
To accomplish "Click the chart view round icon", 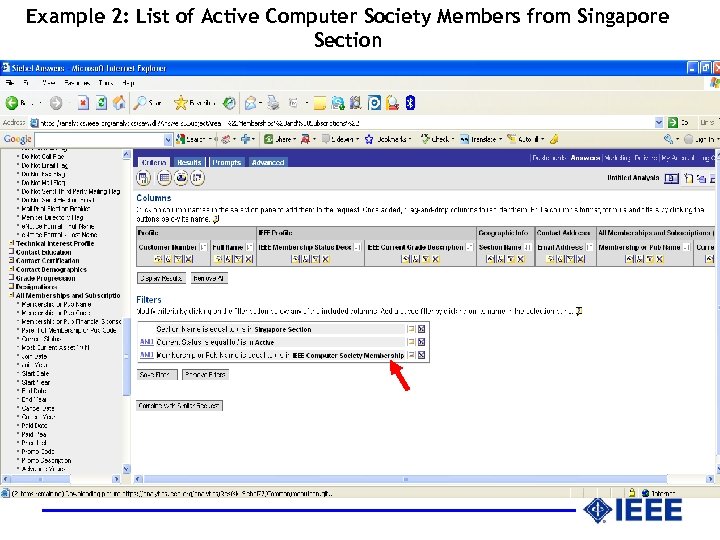I will click(181, 178).
